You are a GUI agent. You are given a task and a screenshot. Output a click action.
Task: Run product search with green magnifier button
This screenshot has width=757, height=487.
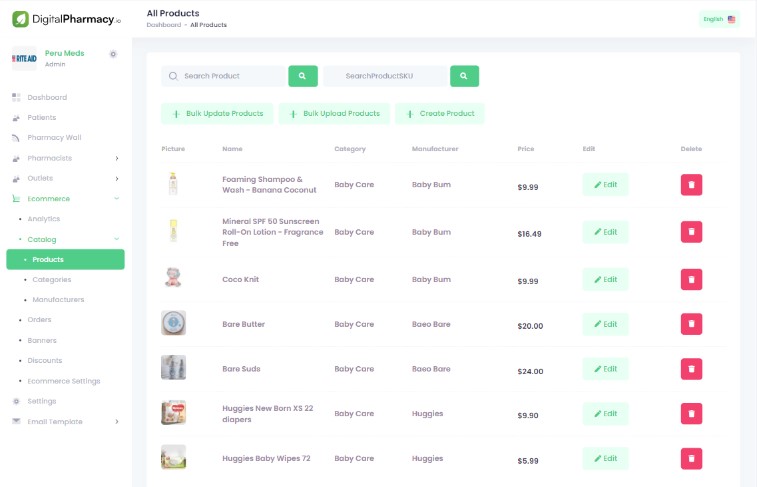(x=303, y=76)
